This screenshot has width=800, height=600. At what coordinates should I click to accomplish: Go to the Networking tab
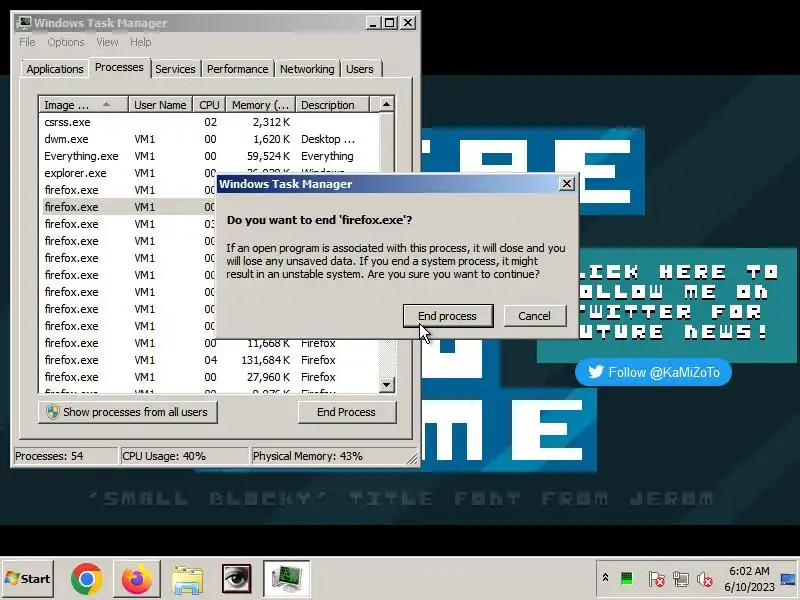click(307, 69)
